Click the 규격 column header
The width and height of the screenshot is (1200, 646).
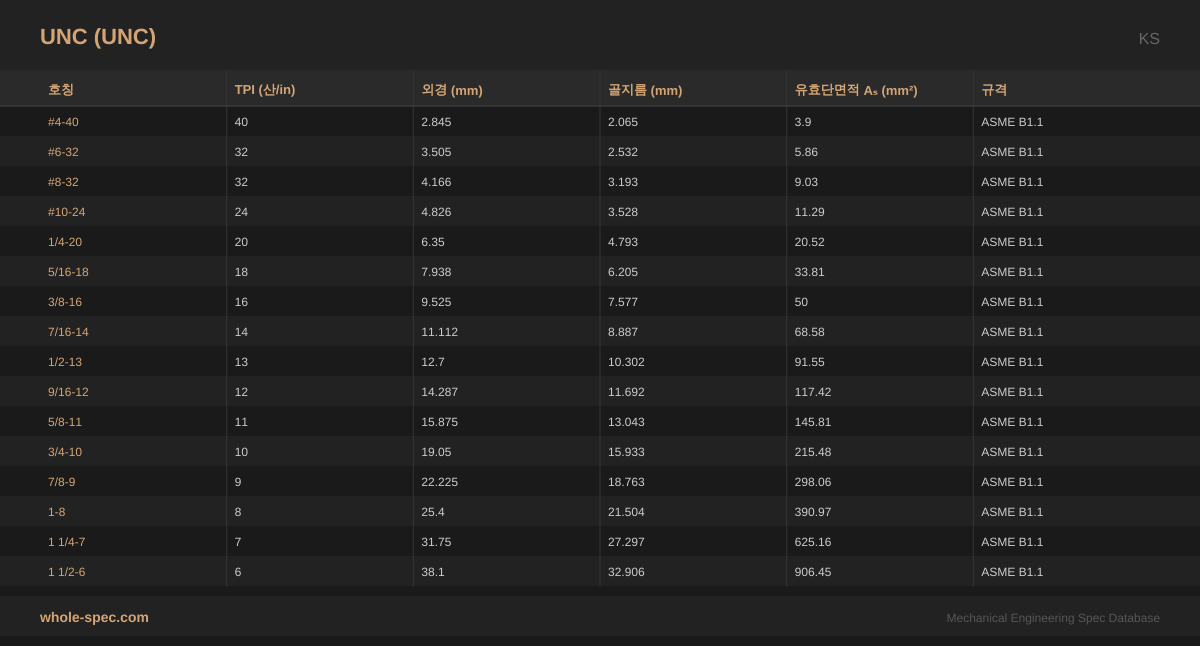[994, 89]
